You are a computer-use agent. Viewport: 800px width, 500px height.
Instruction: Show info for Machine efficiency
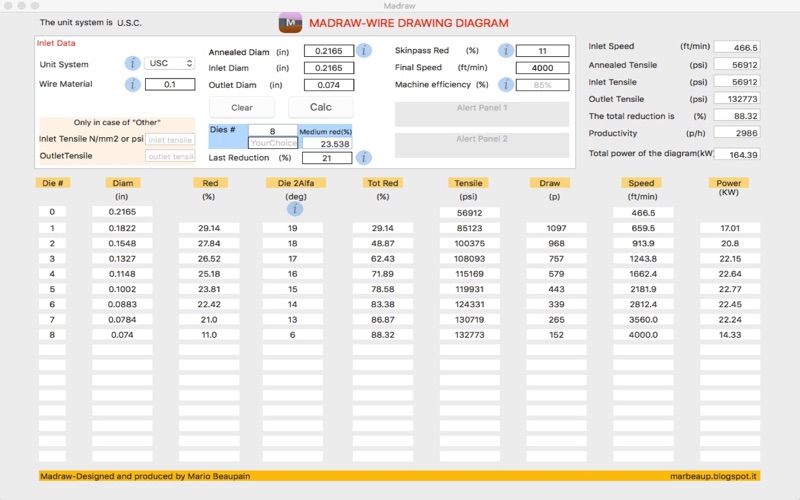point(506,85)
